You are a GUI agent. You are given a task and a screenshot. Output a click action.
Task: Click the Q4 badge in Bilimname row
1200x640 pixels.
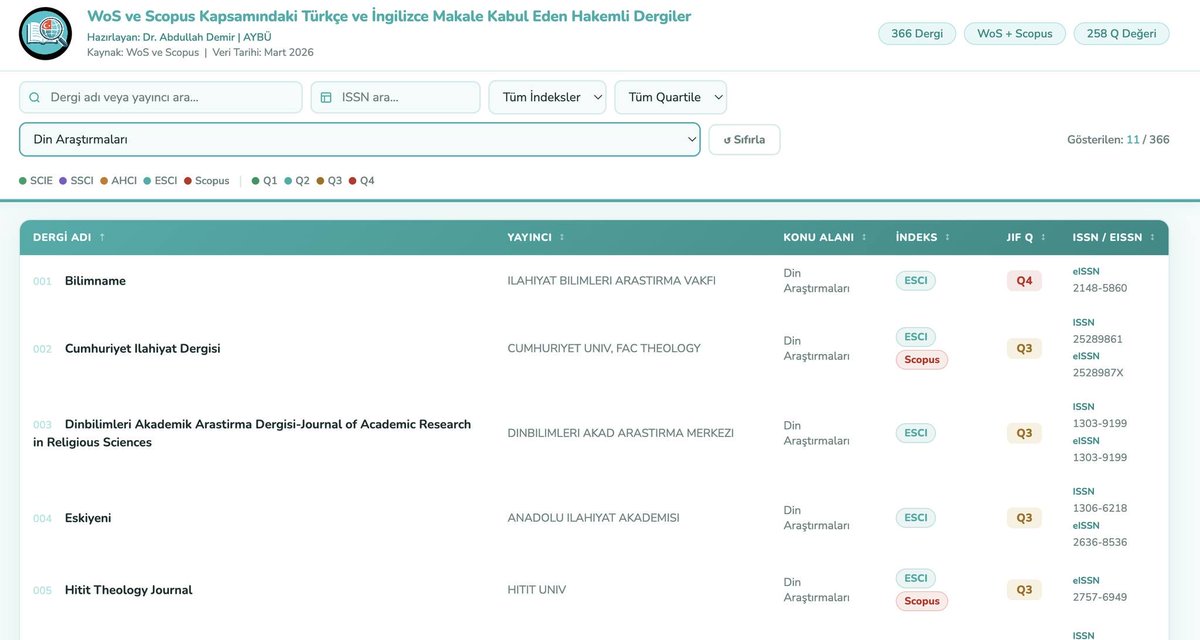(x=1024, y=281)
